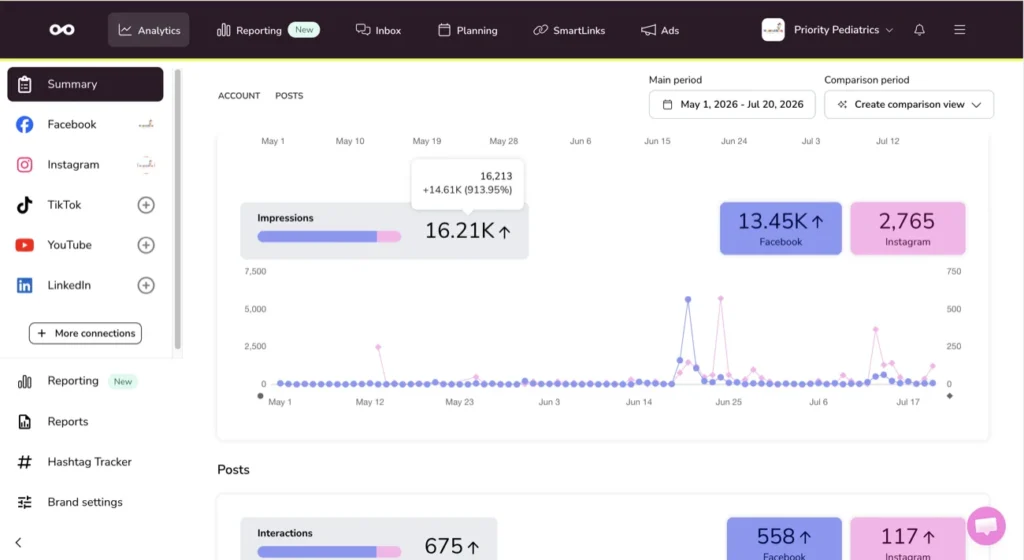Open the pink chat support bubble
The image size is (1024, 560).
(986, 525)
